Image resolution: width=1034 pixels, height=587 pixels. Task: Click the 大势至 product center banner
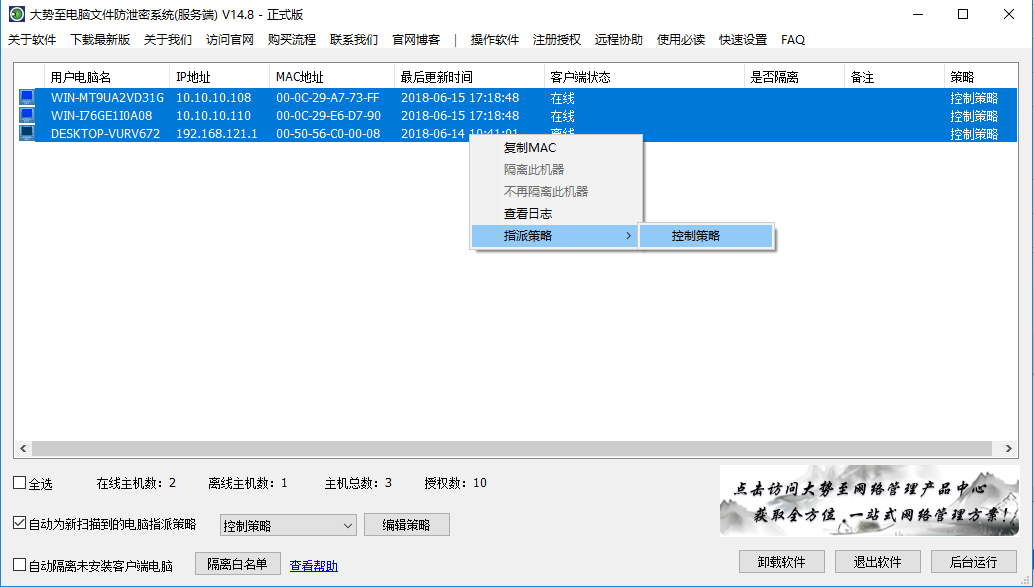click(869, 501)
